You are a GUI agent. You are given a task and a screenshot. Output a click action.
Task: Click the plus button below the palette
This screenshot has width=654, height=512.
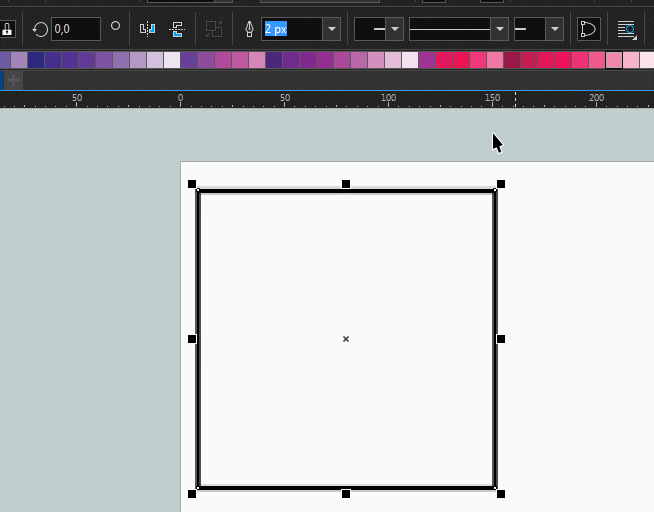(13, 79)
